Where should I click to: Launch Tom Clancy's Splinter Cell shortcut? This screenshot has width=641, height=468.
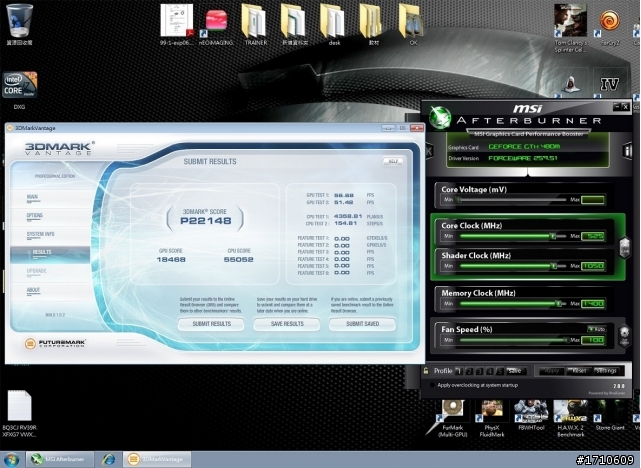coord(570,28)
